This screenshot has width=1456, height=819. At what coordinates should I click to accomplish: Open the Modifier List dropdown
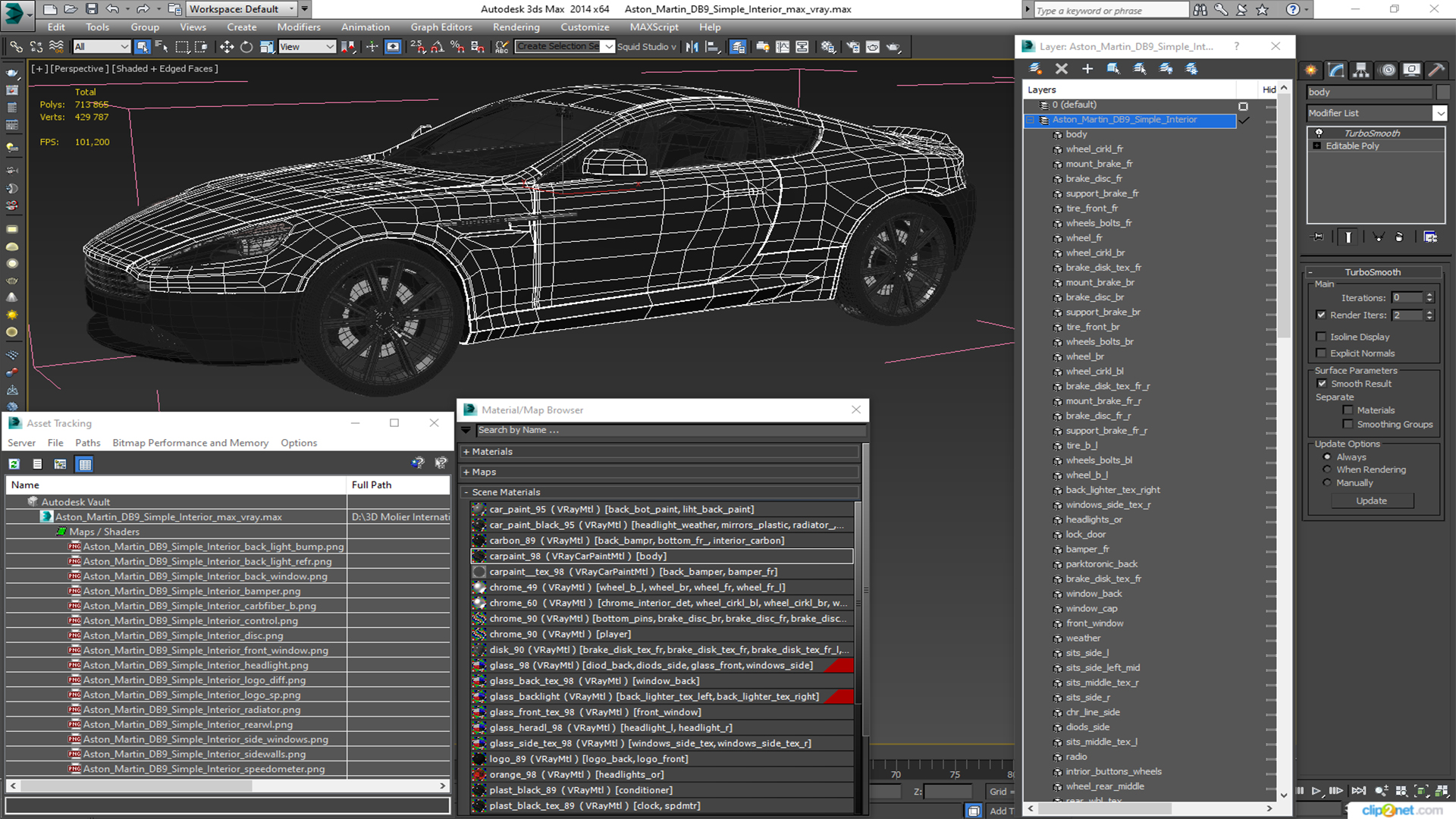point(1439,113)
